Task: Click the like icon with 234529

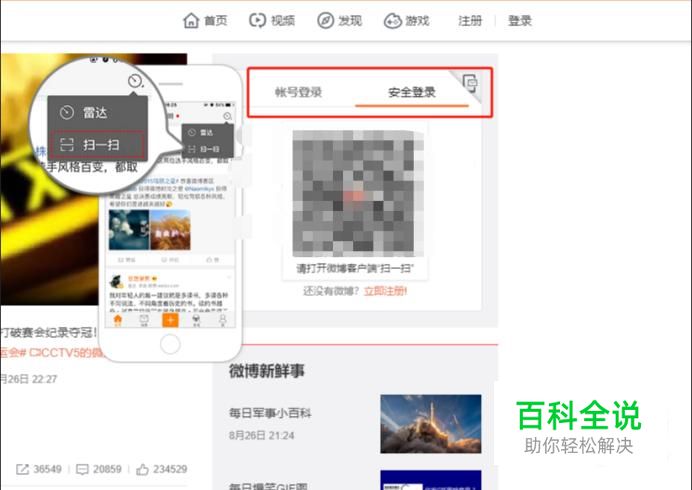Action: click(142, 469)
